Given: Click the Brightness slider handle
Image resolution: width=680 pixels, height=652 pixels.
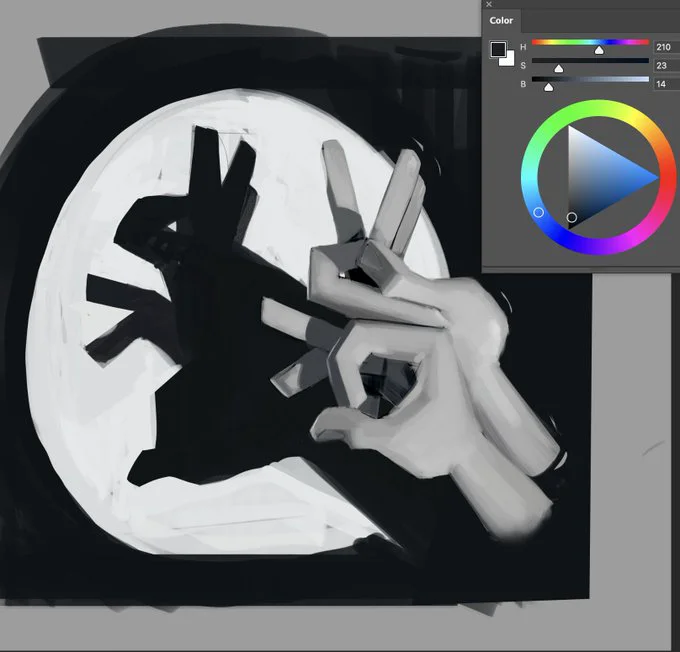Looking at the screenshot, I should [x=549, y=87].
